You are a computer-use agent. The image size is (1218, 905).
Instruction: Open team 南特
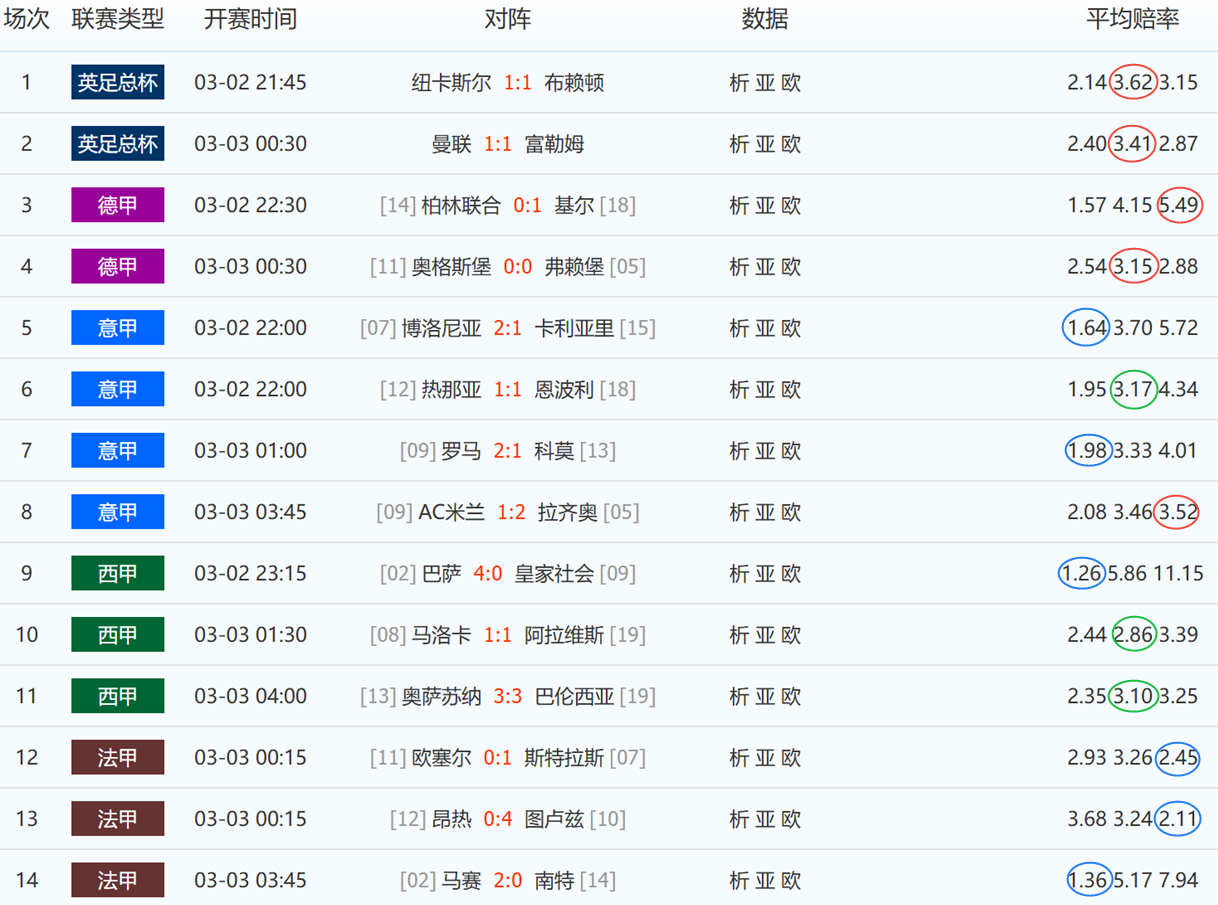pos(554,881)
